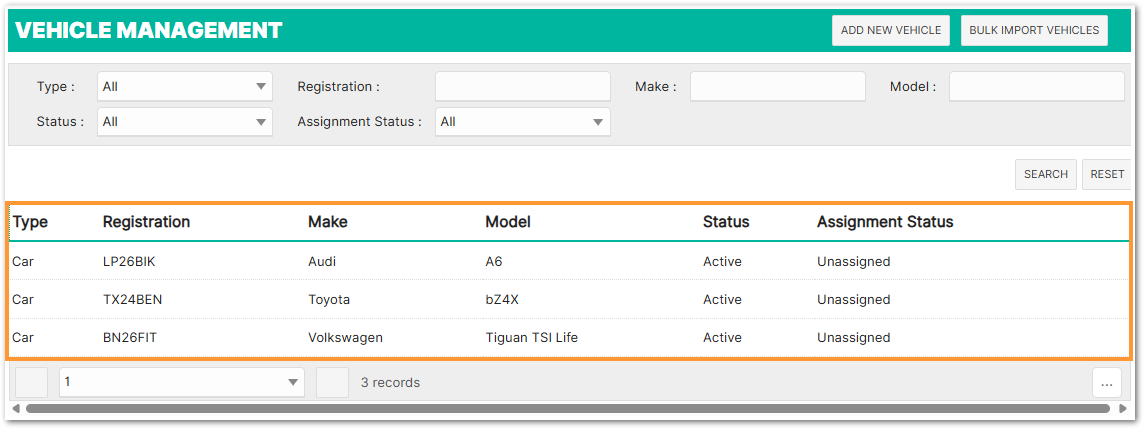Select the Model filter input box

point(1036,87)
